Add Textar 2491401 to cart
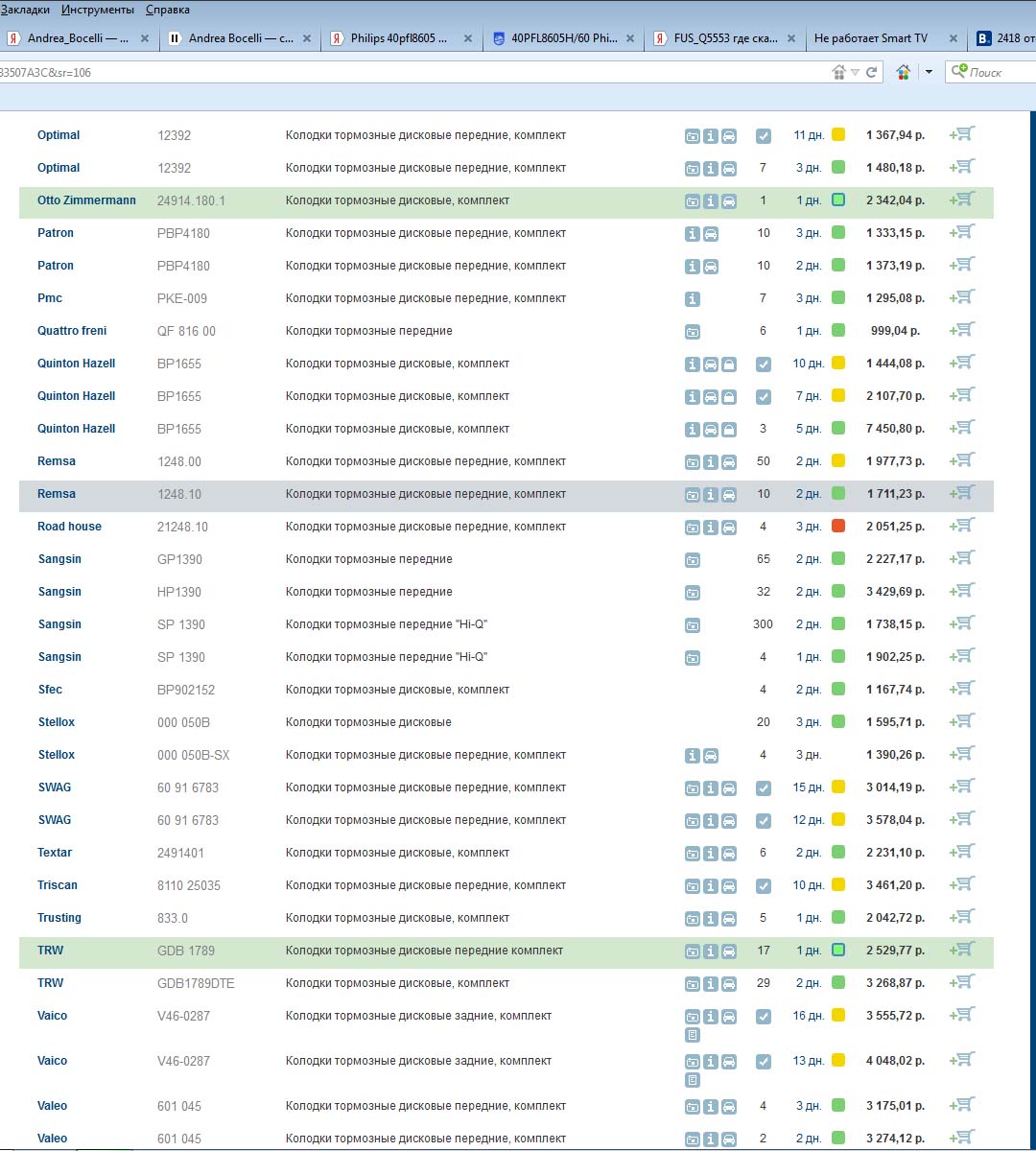The width and height of the screenshot is (1036, 1151). click(x=962, y=853)
